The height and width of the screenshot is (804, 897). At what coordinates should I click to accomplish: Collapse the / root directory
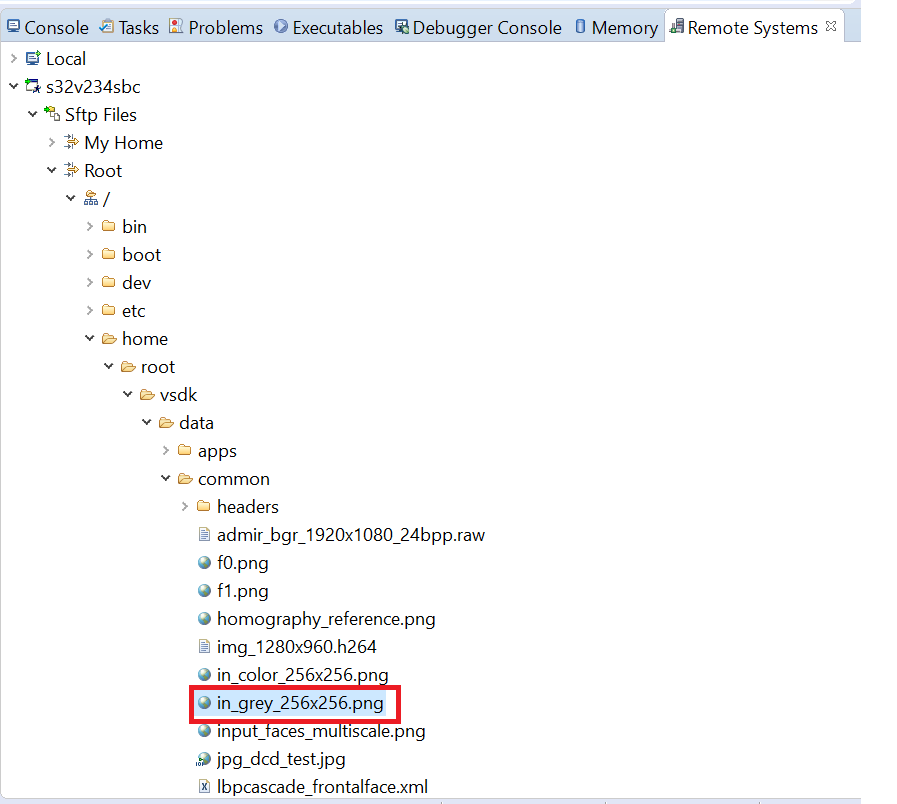pyautogui.click(x=70, y=199)
